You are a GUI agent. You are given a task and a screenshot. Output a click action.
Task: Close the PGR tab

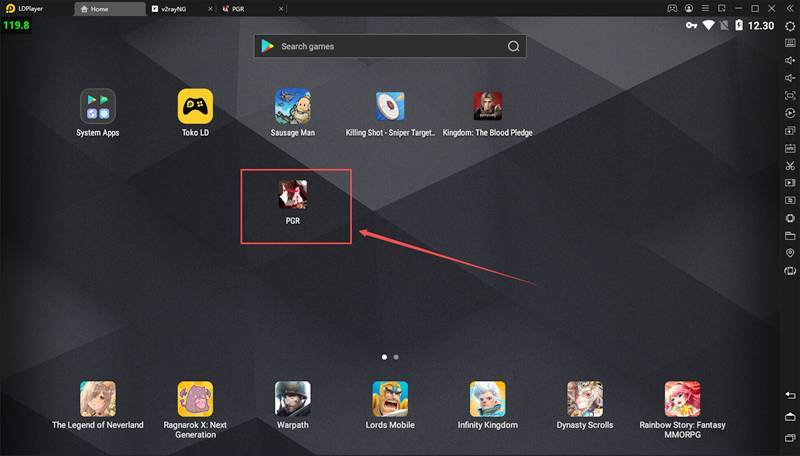pyautogui.click(x=281, y=9)
